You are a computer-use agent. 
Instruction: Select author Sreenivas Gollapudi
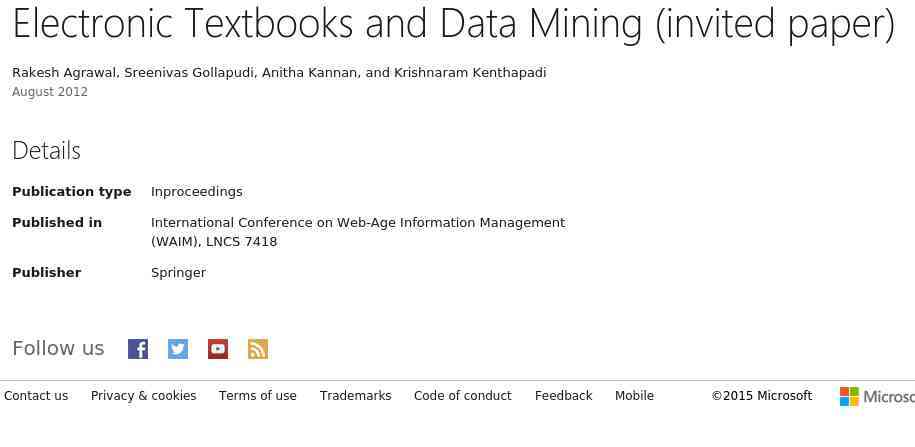(x=190, y=73)
